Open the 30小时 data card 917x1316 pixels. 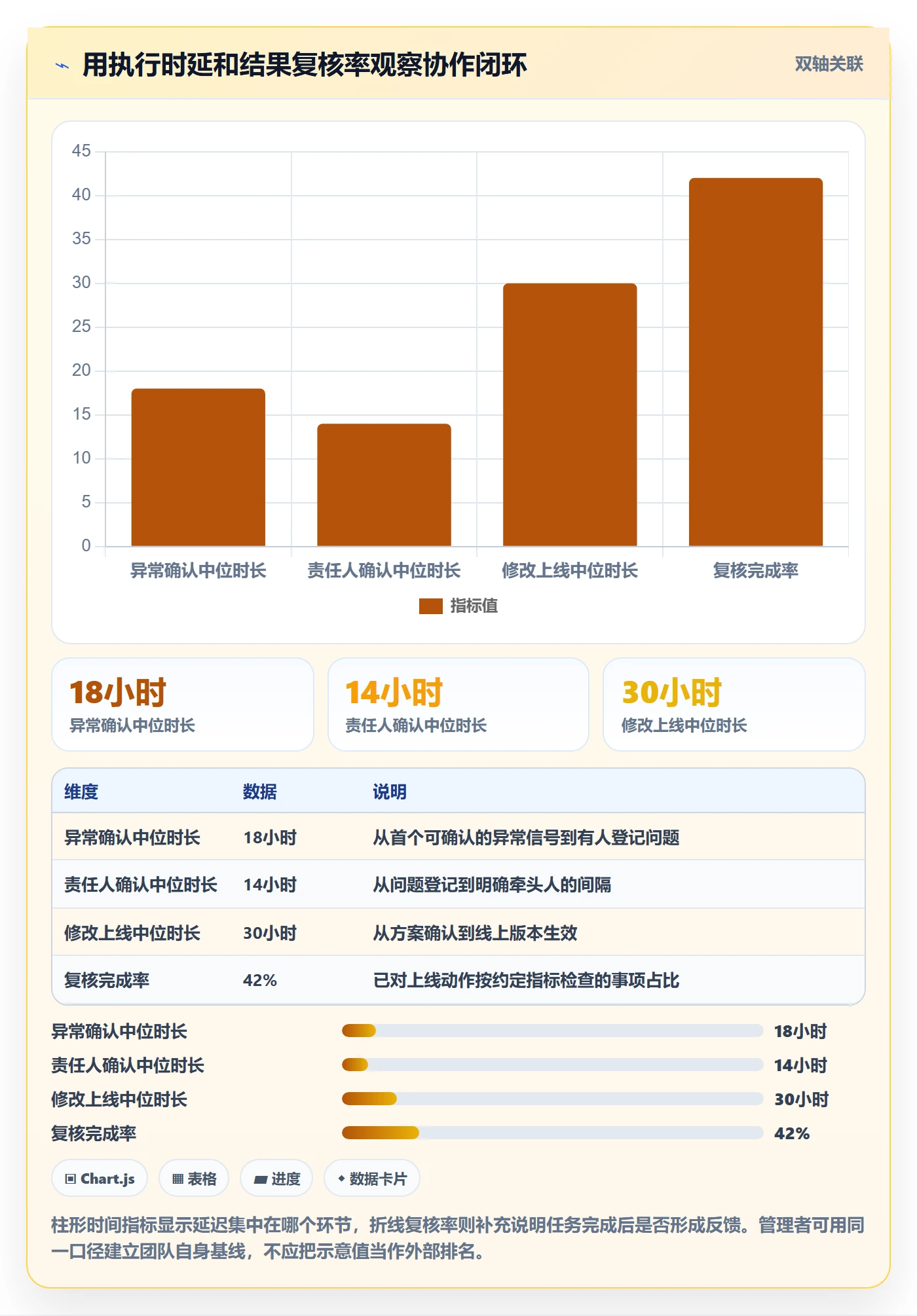(734, 704)
